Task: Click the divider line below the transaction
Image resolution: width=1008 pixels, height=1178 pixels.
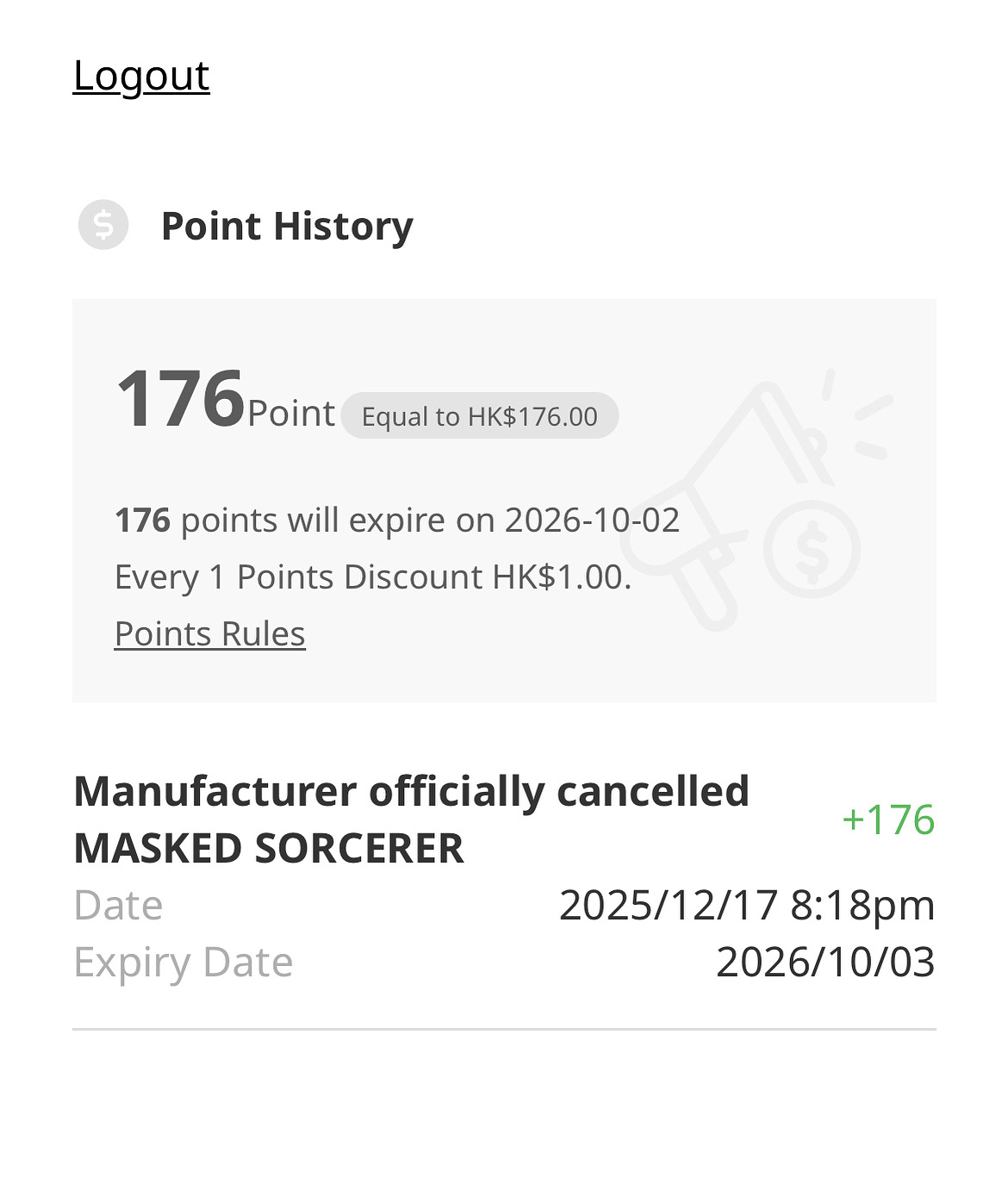Action: (x=504, y=1029)
